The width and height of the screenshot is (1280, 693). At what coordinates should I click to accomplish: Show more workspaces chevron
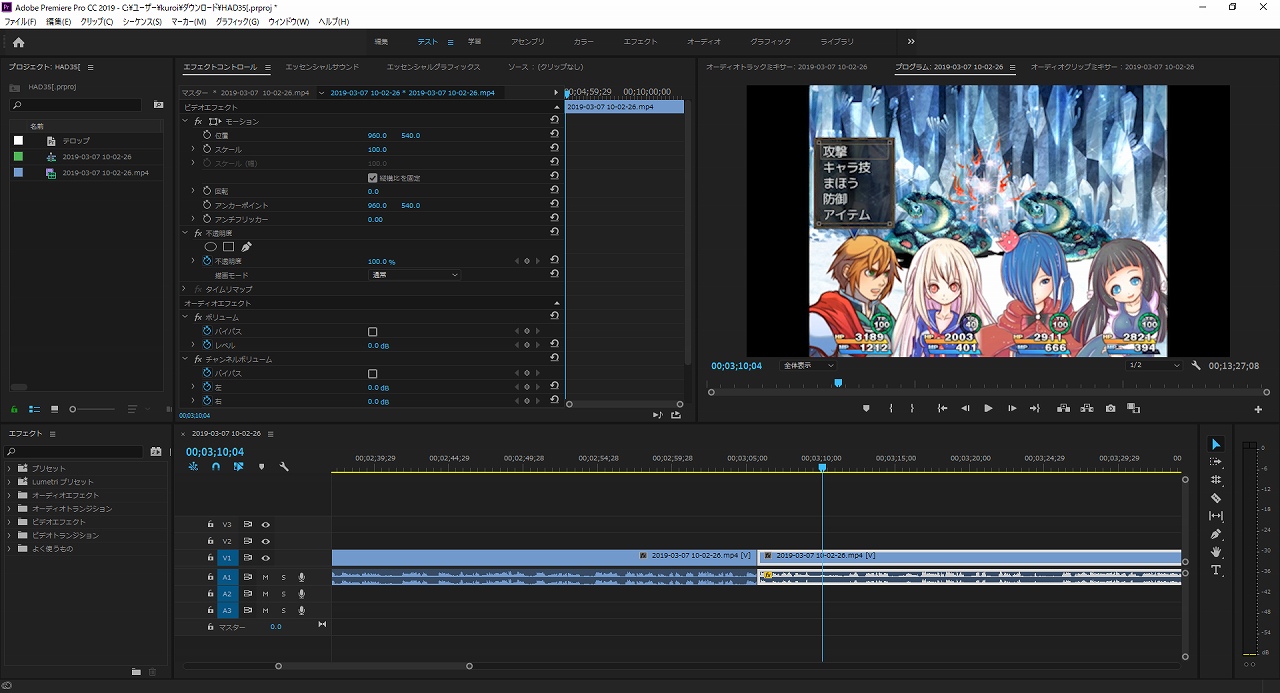(x=911, y=42)
